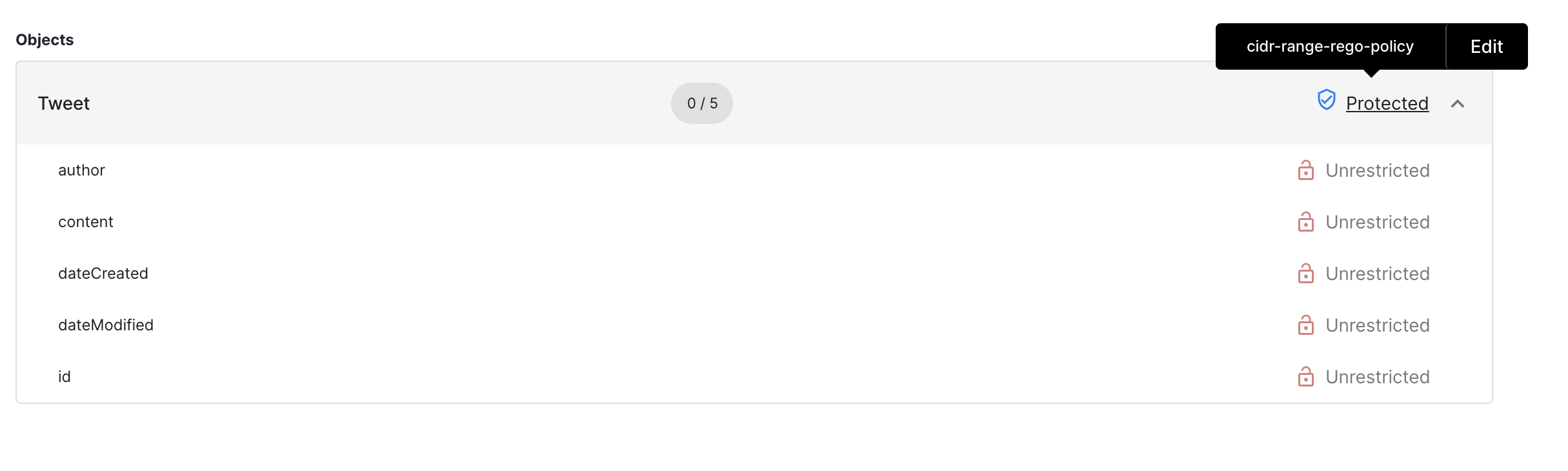Viewport: 1568px width, 471px height.
Task: Click Edit in the policy tooltip
Action: click(1487, 46)
